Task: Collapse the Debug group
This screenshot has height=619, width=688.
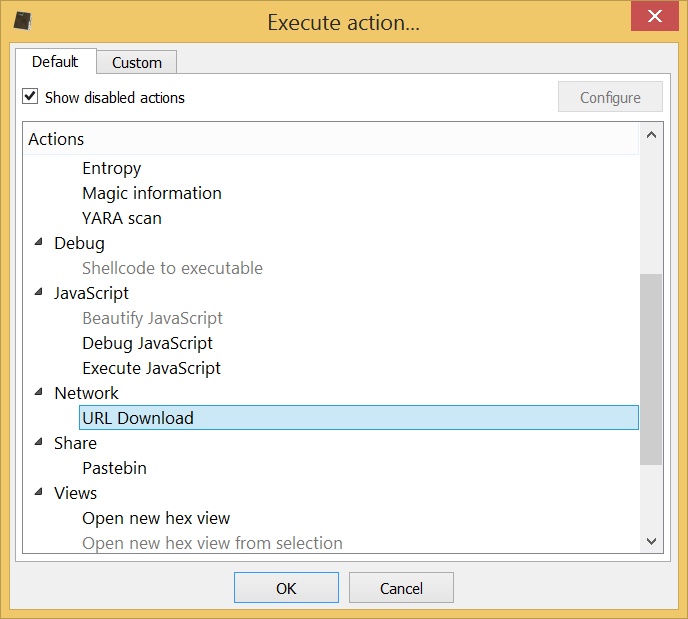Action: point(39,242)
